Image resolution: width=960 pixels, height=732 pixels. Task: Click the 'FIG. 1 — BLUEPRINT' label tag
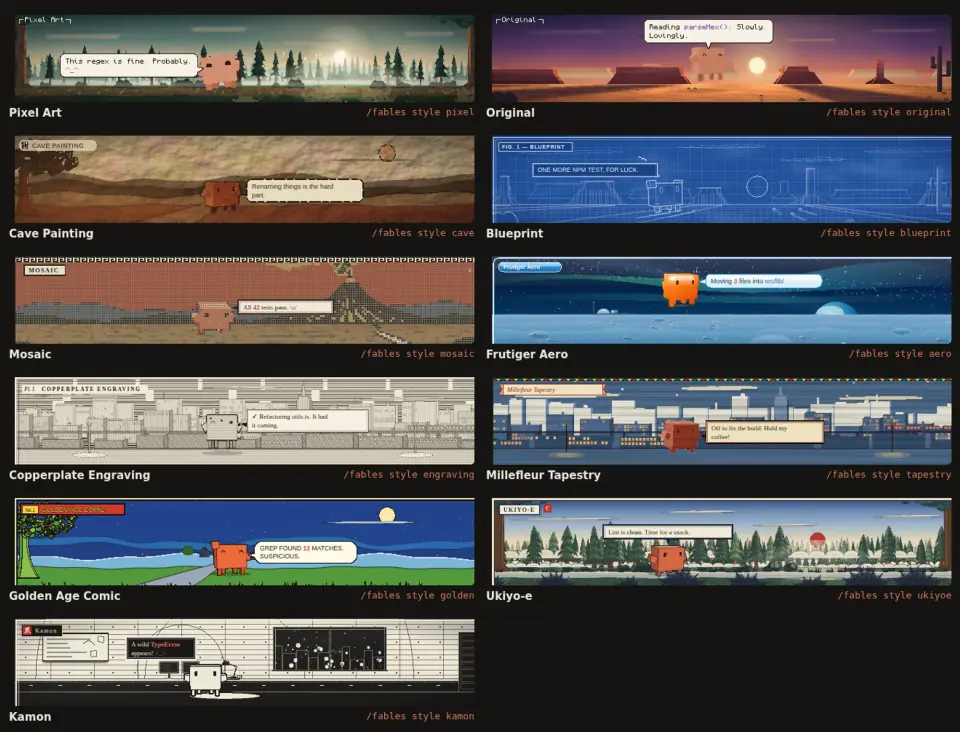point(535,147)
